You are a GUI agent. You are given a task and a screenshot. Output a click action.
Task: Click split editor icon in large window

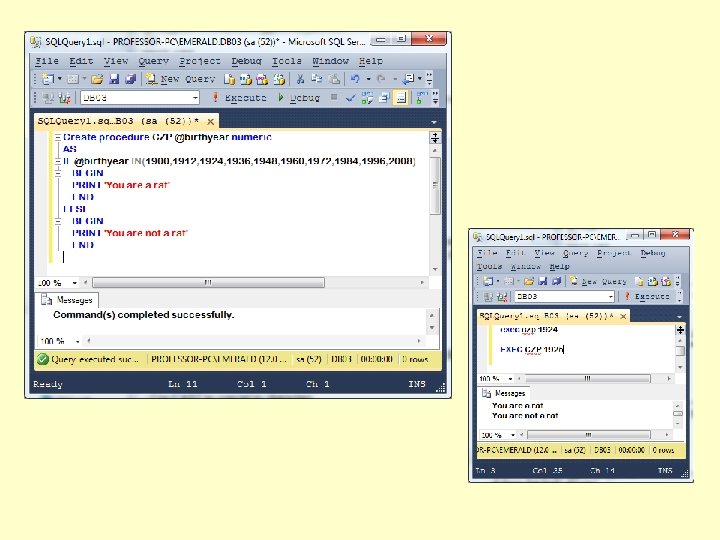[x=434, y=137]
